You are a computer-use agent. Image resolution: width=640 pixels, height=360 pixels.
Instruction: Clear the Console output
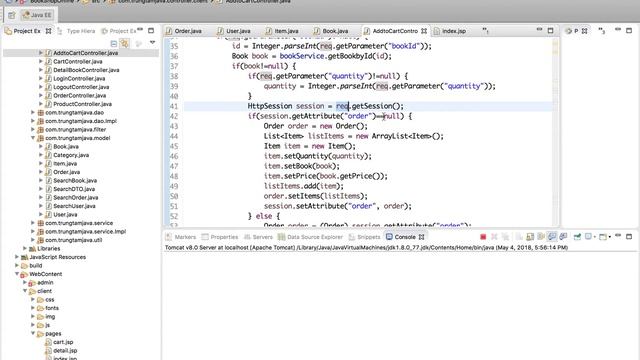[x=519, y=237]
